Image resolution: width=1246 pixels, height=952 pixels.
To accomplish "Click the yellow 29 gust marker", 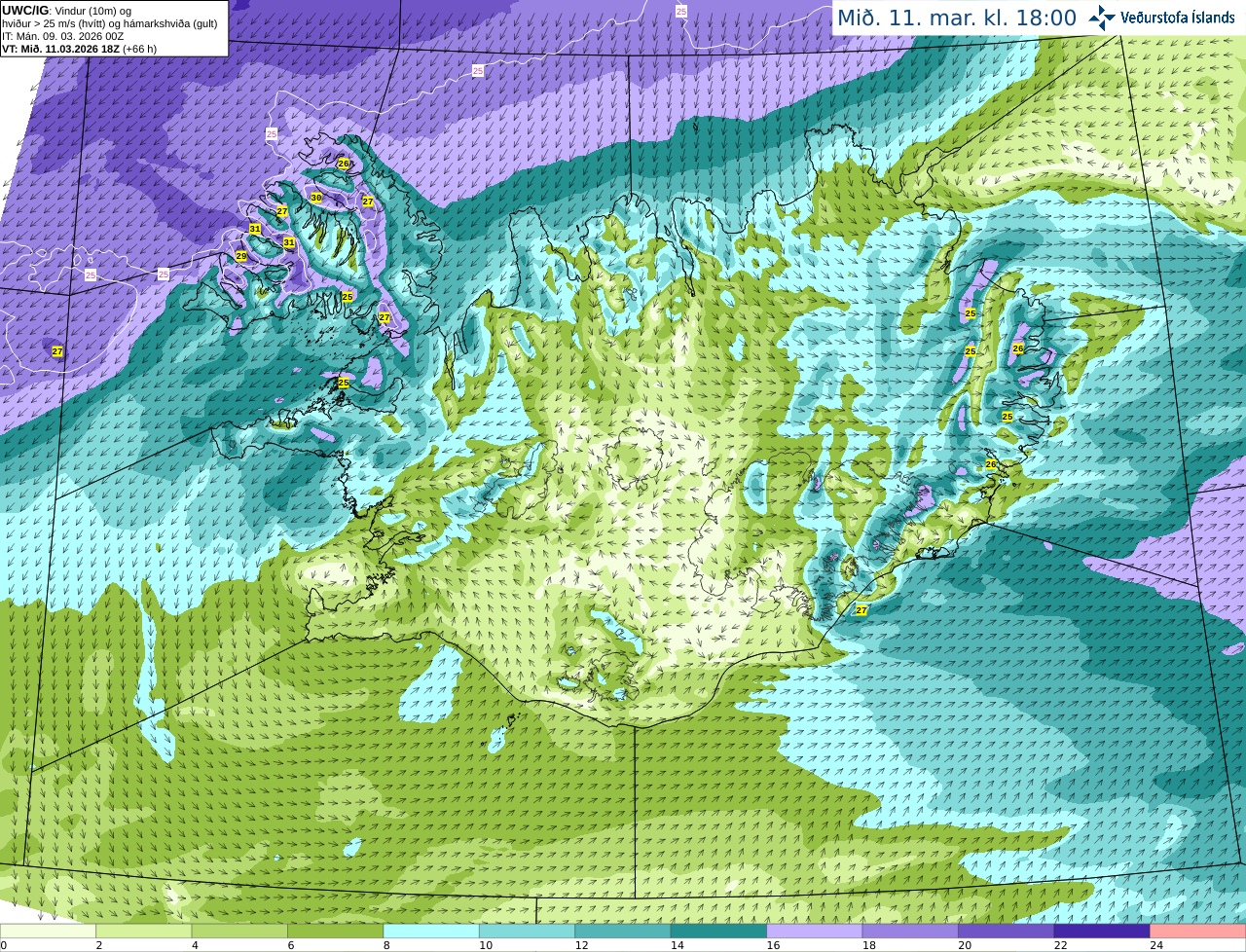I will (x=241, y=256).
